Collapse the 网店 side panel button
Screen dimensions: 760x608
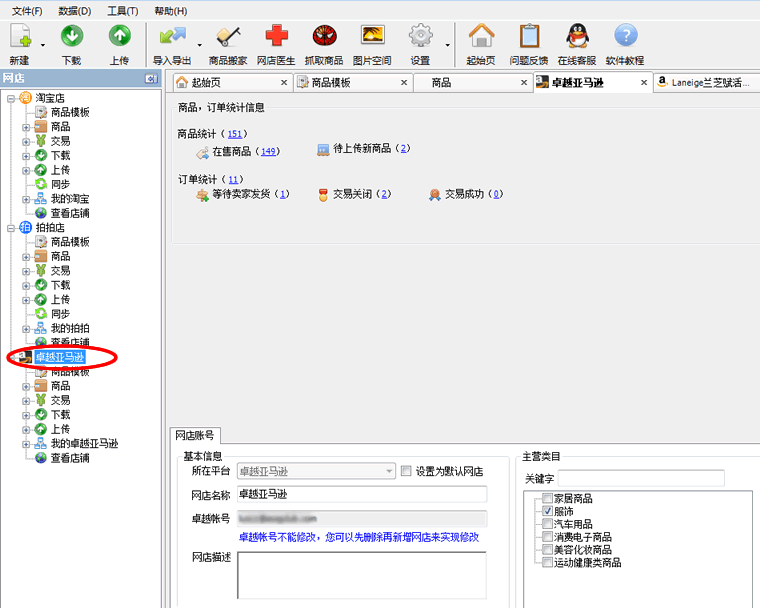151,78
